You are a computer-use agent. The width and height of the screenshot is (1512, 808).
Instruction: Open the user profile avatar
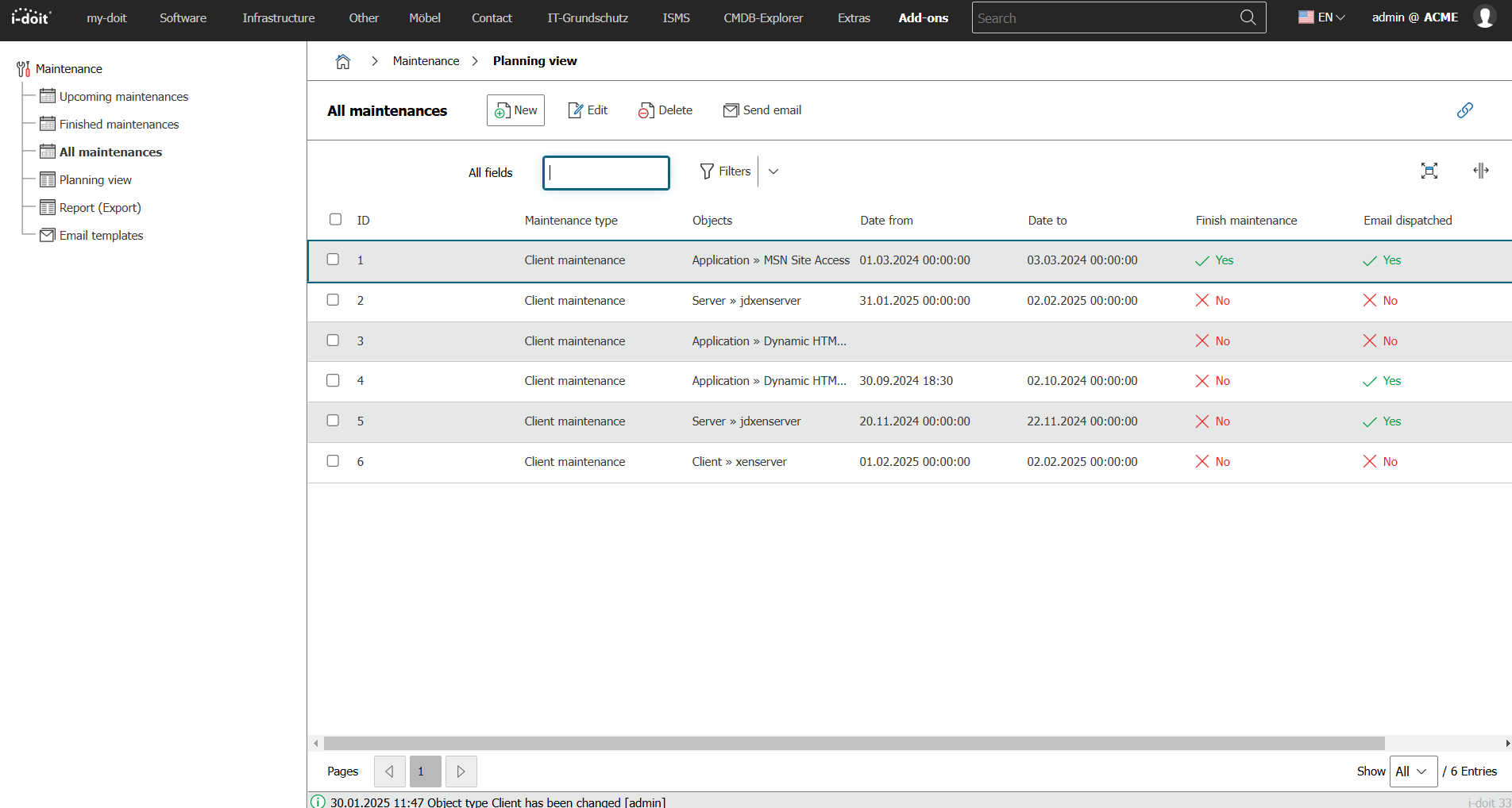[x=1484, y=17]
